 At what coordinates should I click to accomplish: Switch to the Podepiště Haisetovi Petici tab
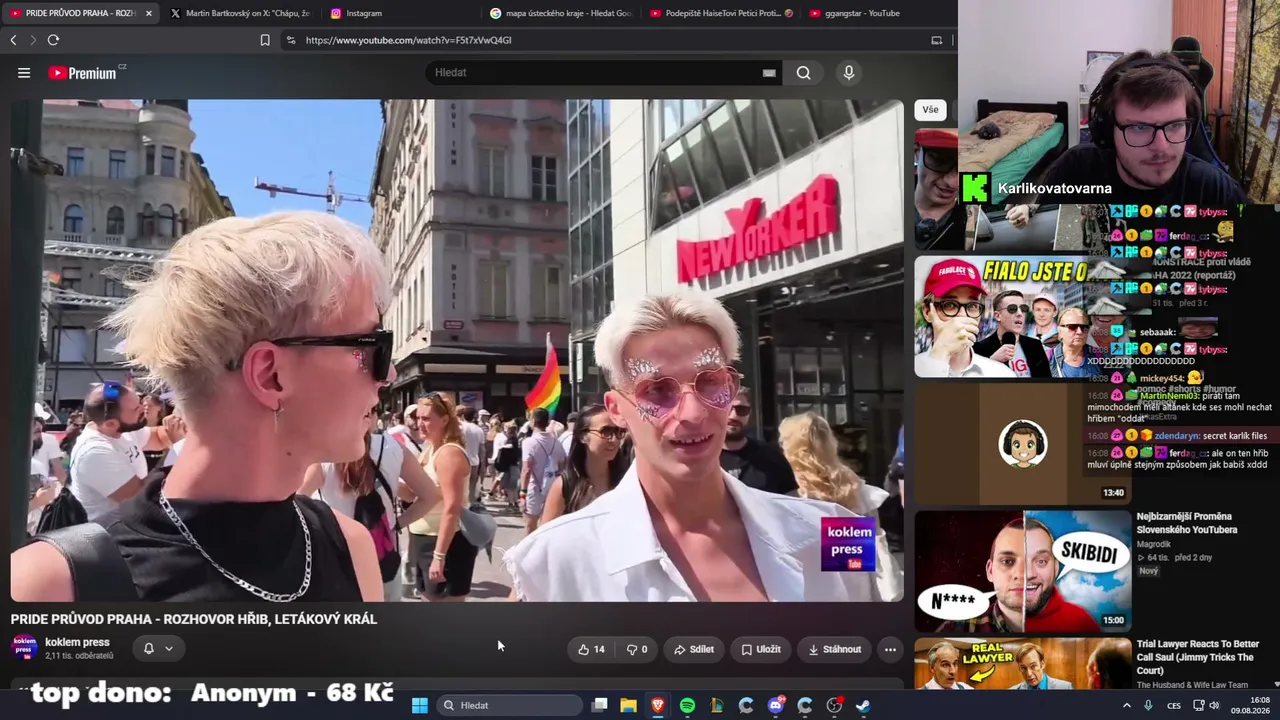point(720,13)
